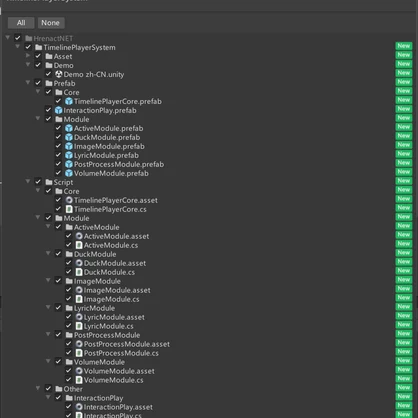Uncheck the VolumeModule.cs checkbox
418x418 pixels.
pyautogui.click(x=69, y=380)
